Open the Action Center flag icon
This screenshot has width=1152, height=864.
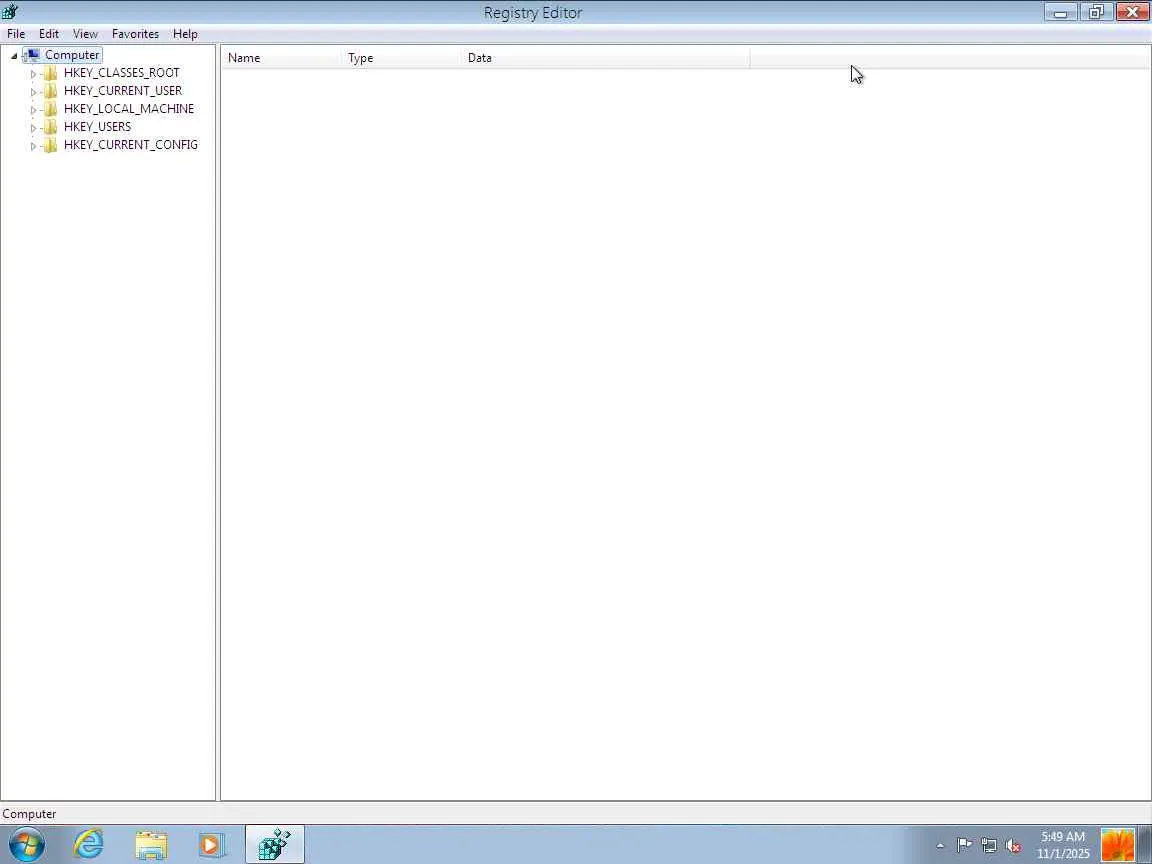(965, 846)
